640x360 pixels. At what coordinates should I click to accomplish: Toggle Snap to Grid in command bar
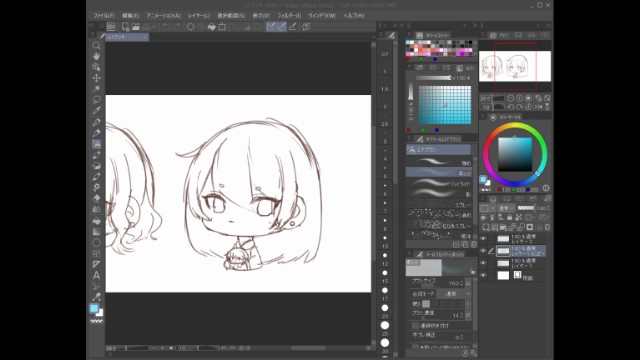293,27
